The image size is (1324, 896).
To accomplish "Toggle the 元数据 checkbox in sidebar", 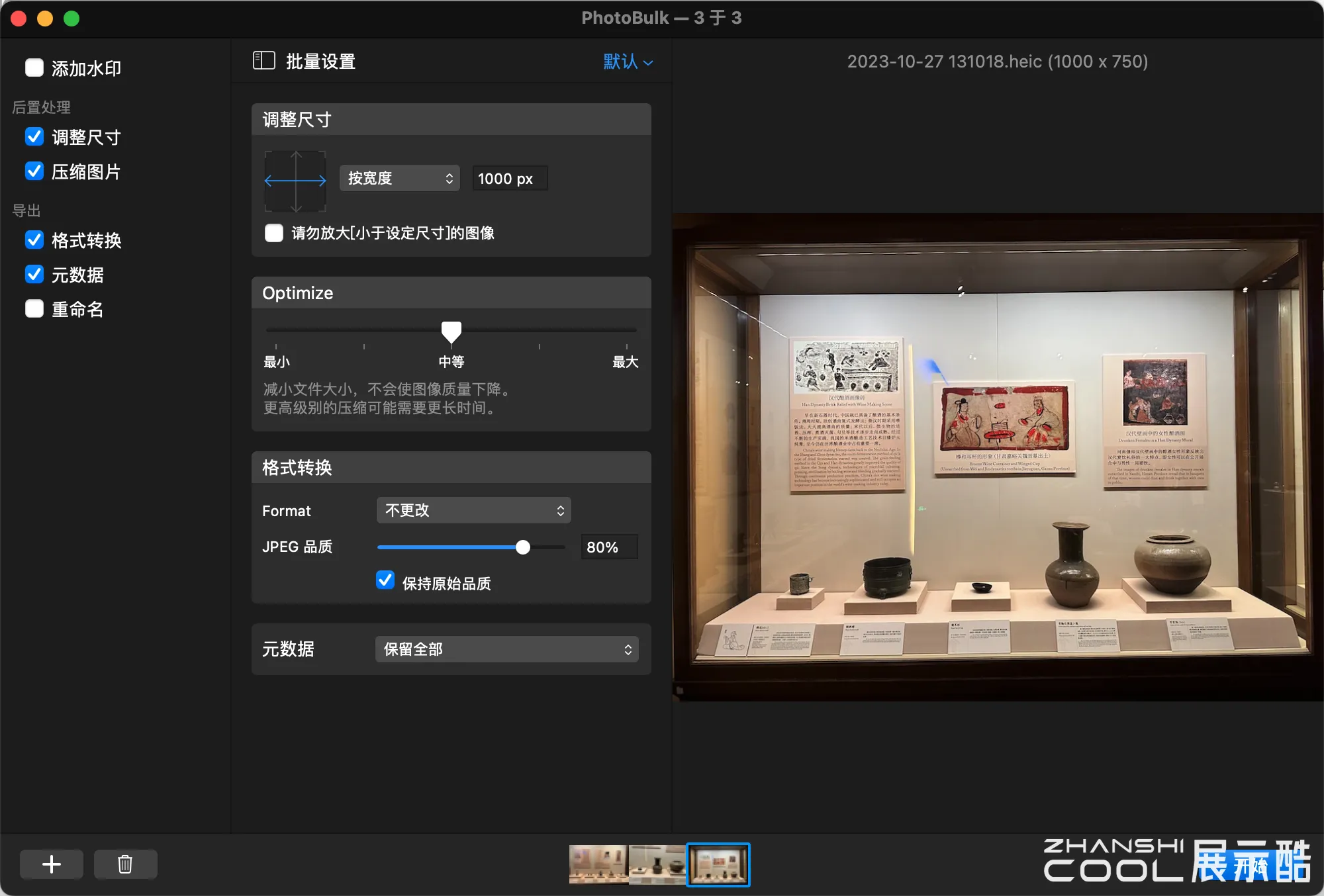I will [x=34, y=275].
